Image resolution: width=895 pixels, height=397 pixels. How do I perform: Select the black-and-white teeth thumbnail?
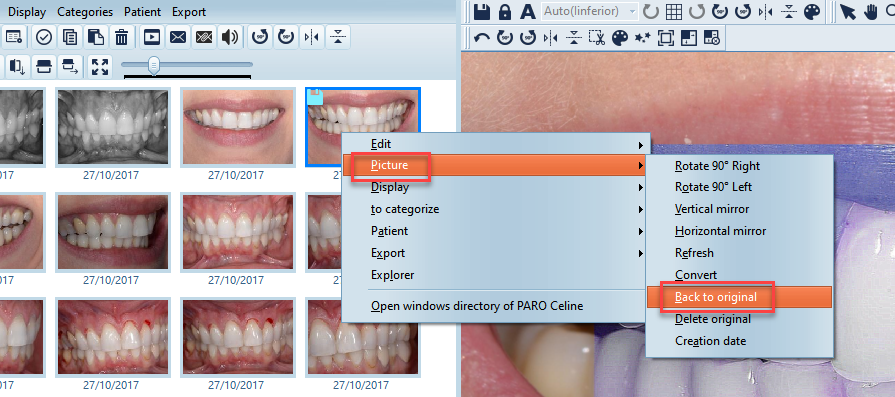tap(113, 127)
